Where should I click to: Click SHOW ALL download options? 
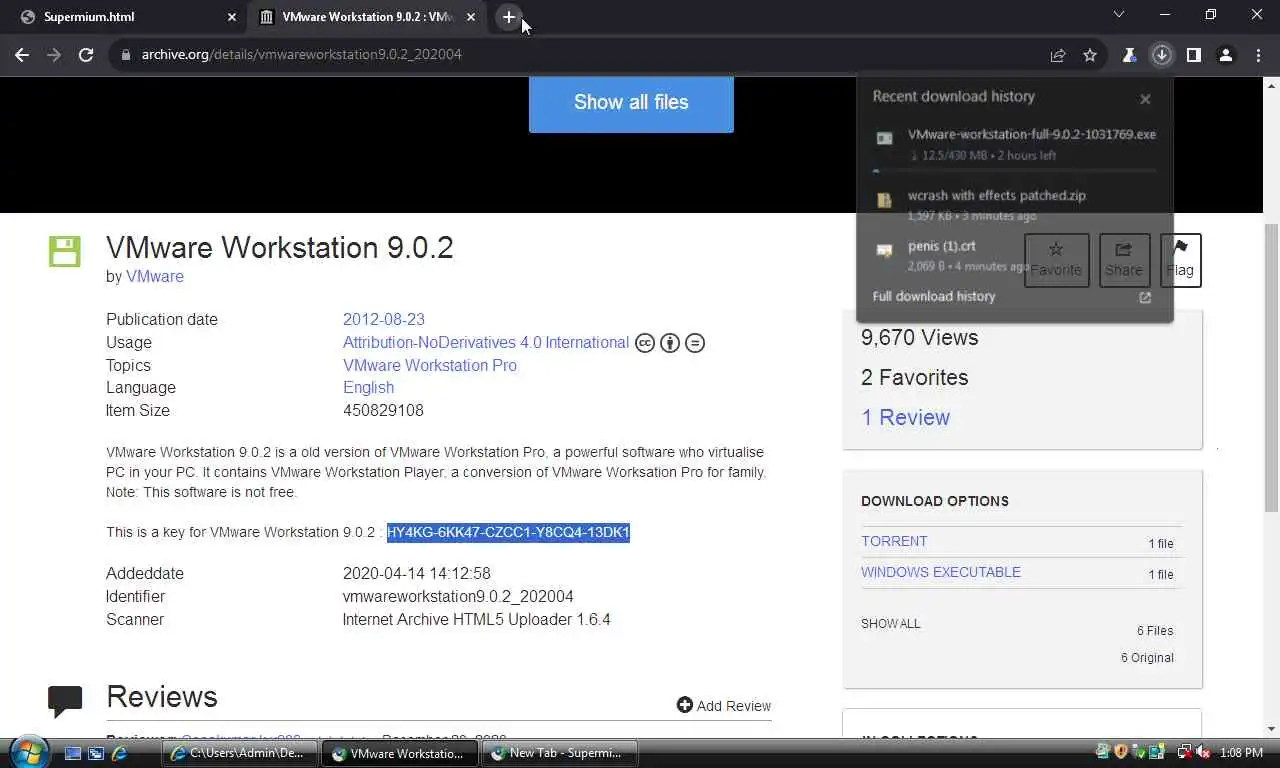[890, 624]
